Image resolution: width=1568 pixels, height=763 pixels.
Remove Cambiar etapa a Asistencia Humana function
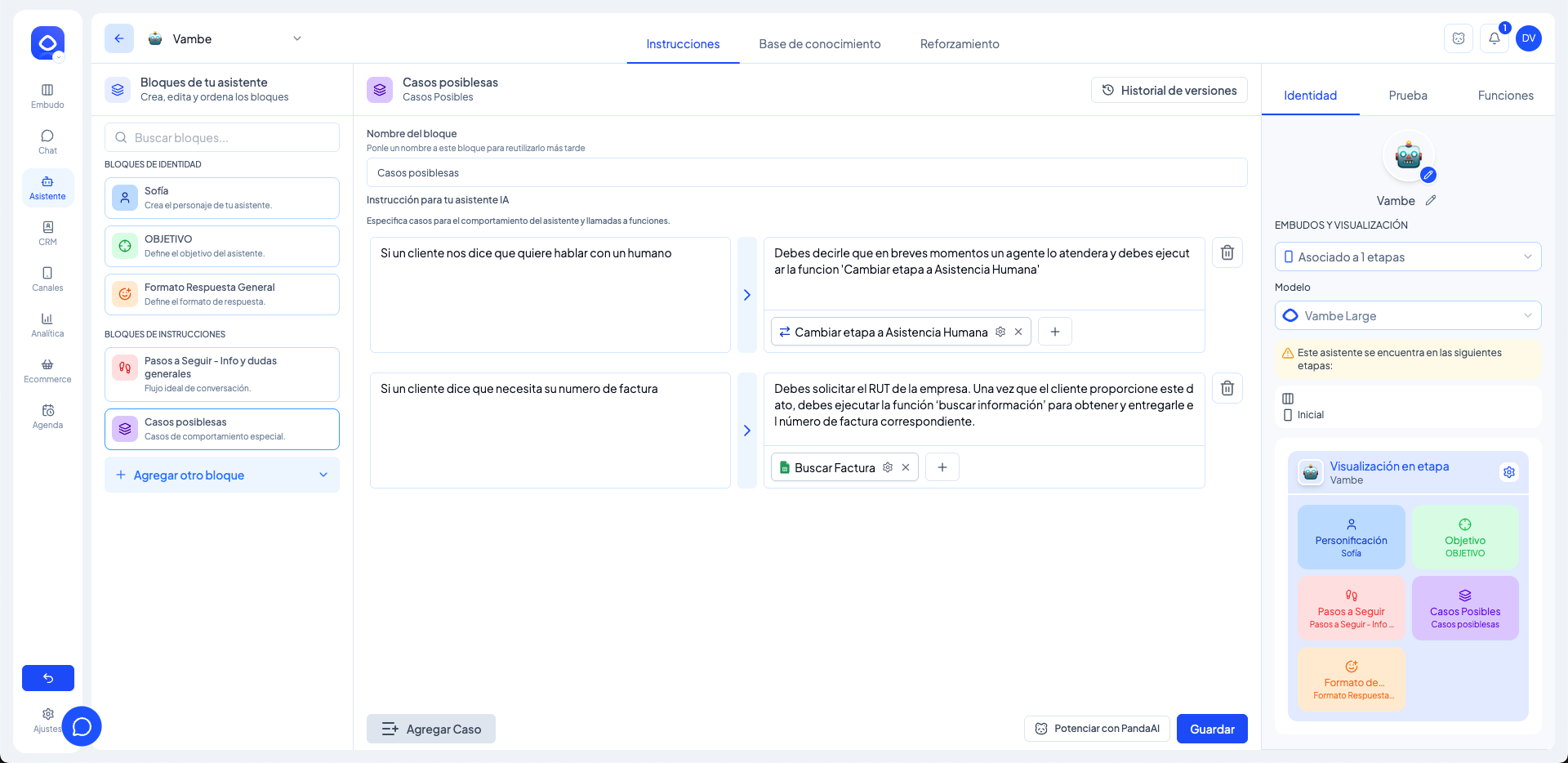[x=1018, y=332]
